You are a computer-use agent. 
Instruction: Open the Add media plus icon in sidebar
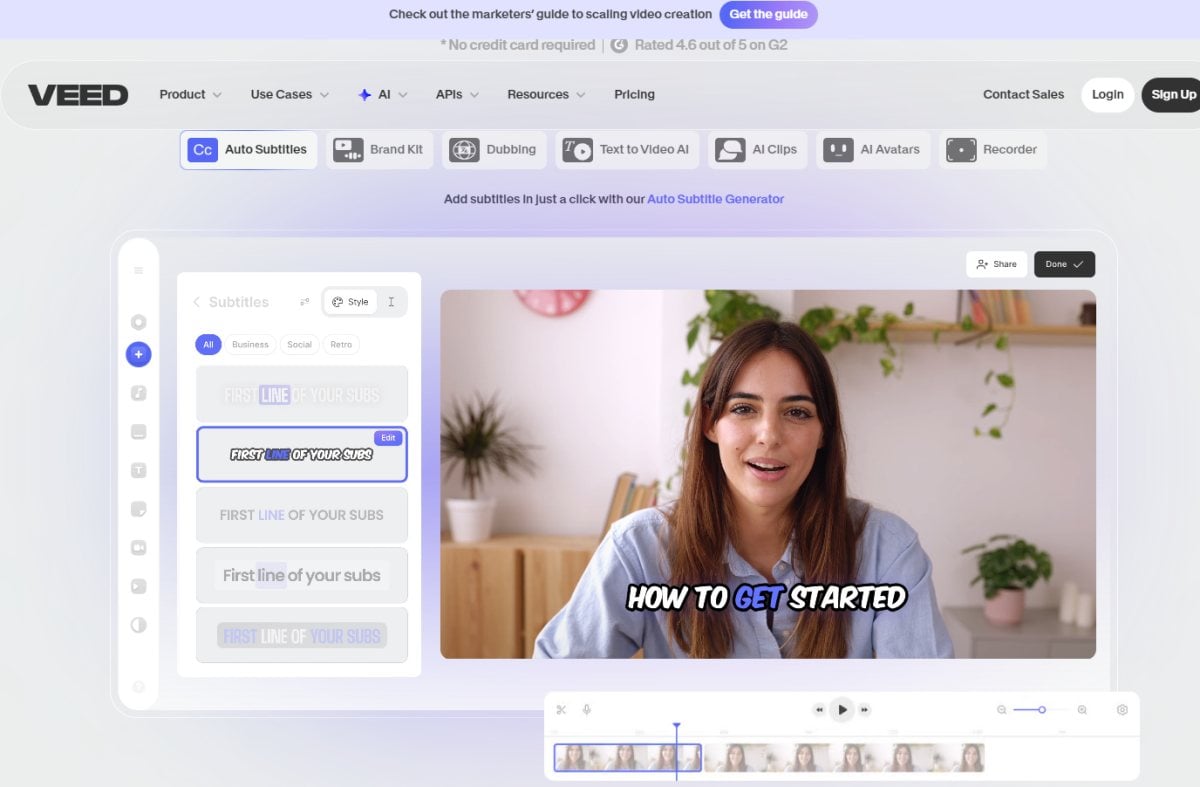click(x=138, y=354)
